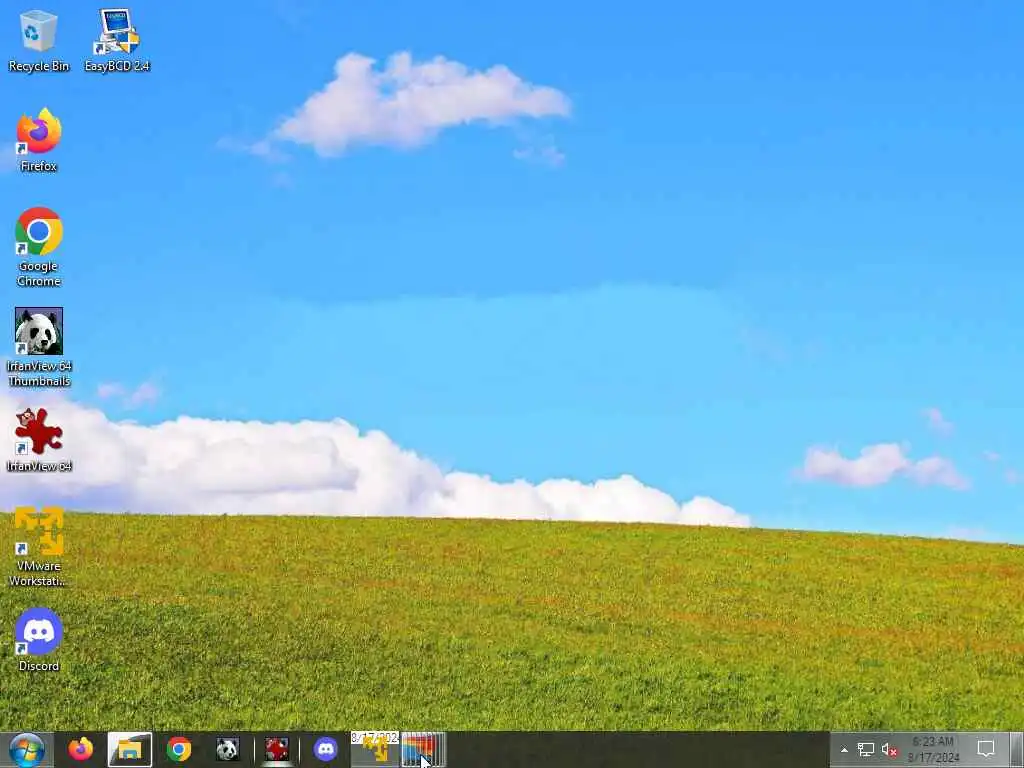Screen dimensions: 1024x768
Task: Open the red IrfanView taskbar icon
Action: click(x=276, y=750)
